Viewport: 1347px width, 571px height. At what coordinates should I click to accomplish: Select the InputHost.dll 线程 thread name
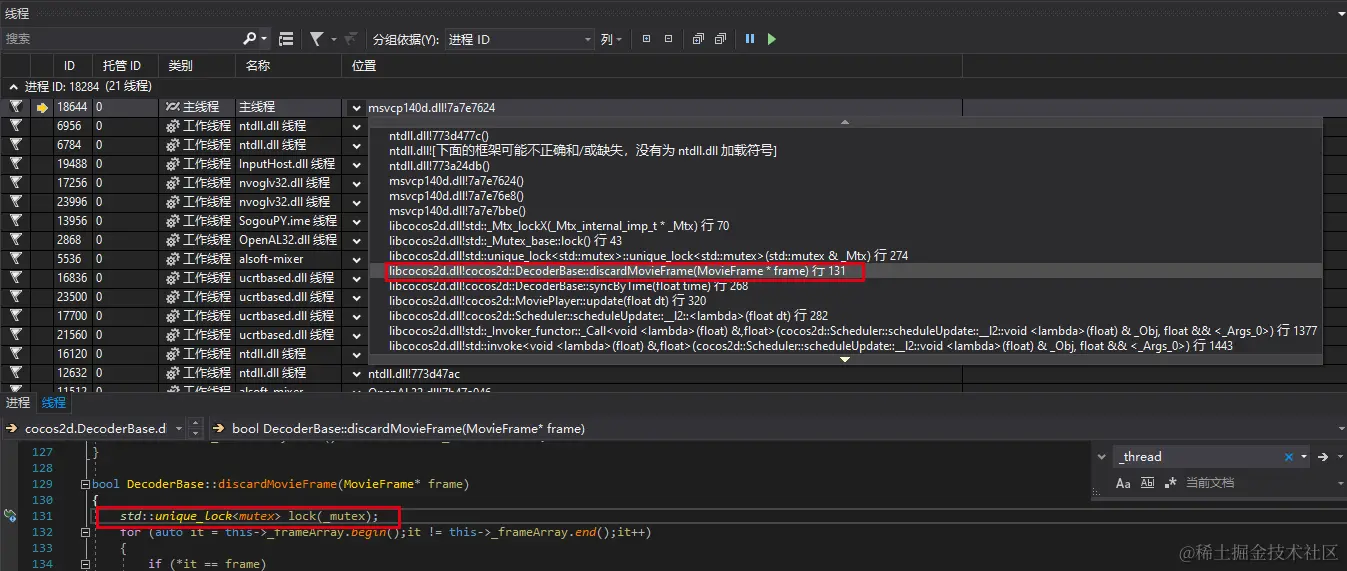tap(287, 164)
